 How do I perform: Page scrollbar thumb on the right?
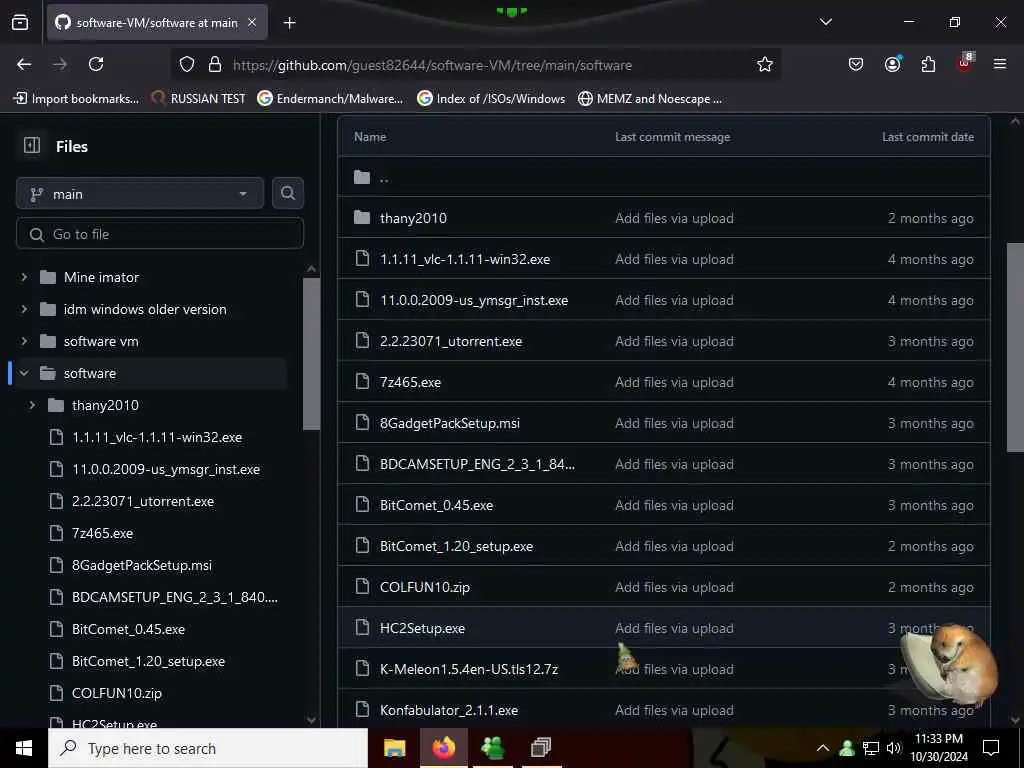(1015, 347)
